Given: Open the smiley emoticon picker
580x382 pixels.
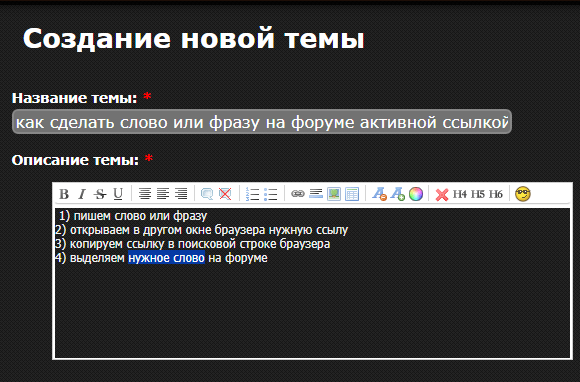Looking at the screenshot, I should click(523, 194).
